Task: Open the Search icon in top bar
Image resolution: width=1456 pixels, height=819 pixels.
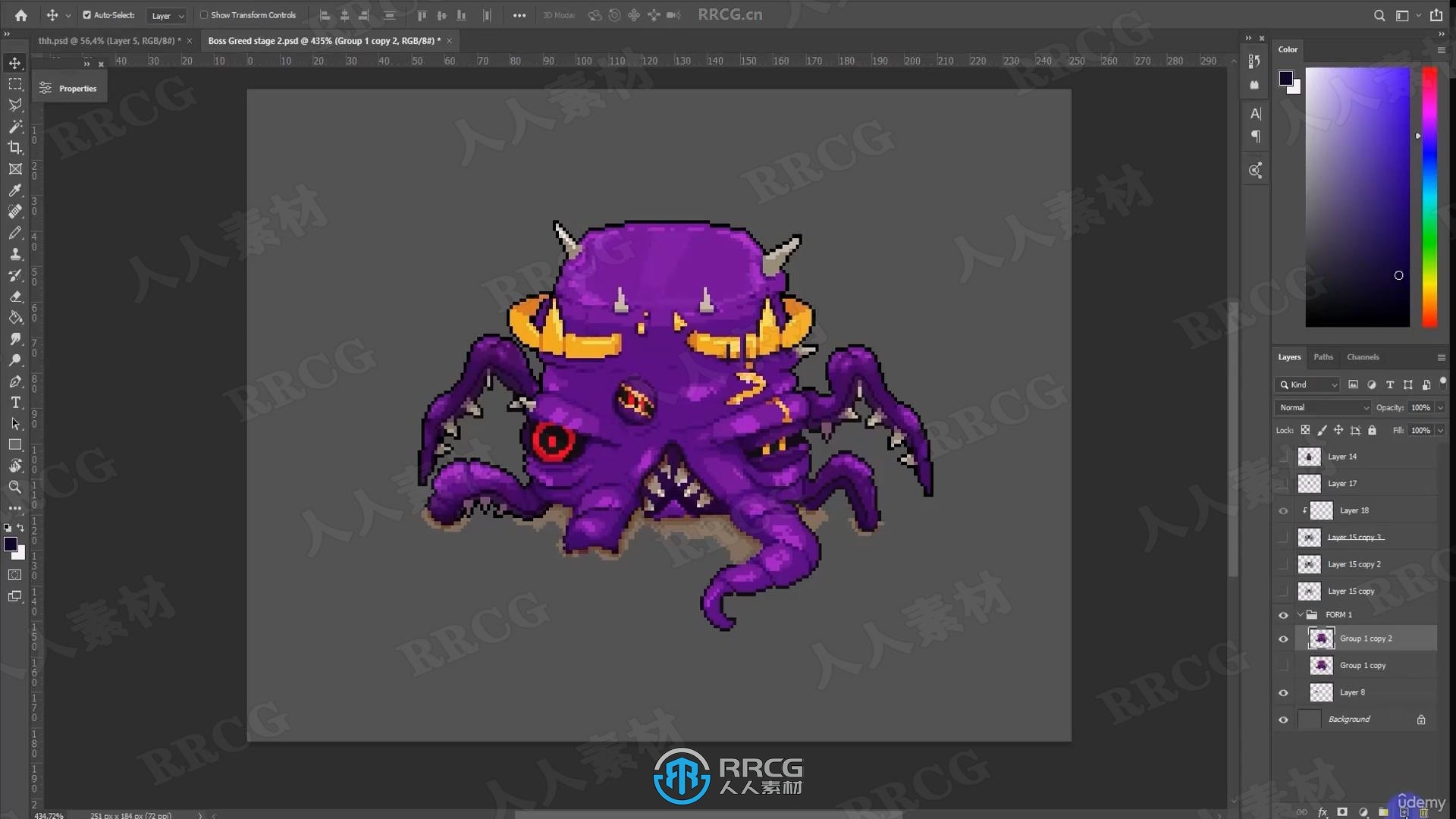Action: [1379, 15]
